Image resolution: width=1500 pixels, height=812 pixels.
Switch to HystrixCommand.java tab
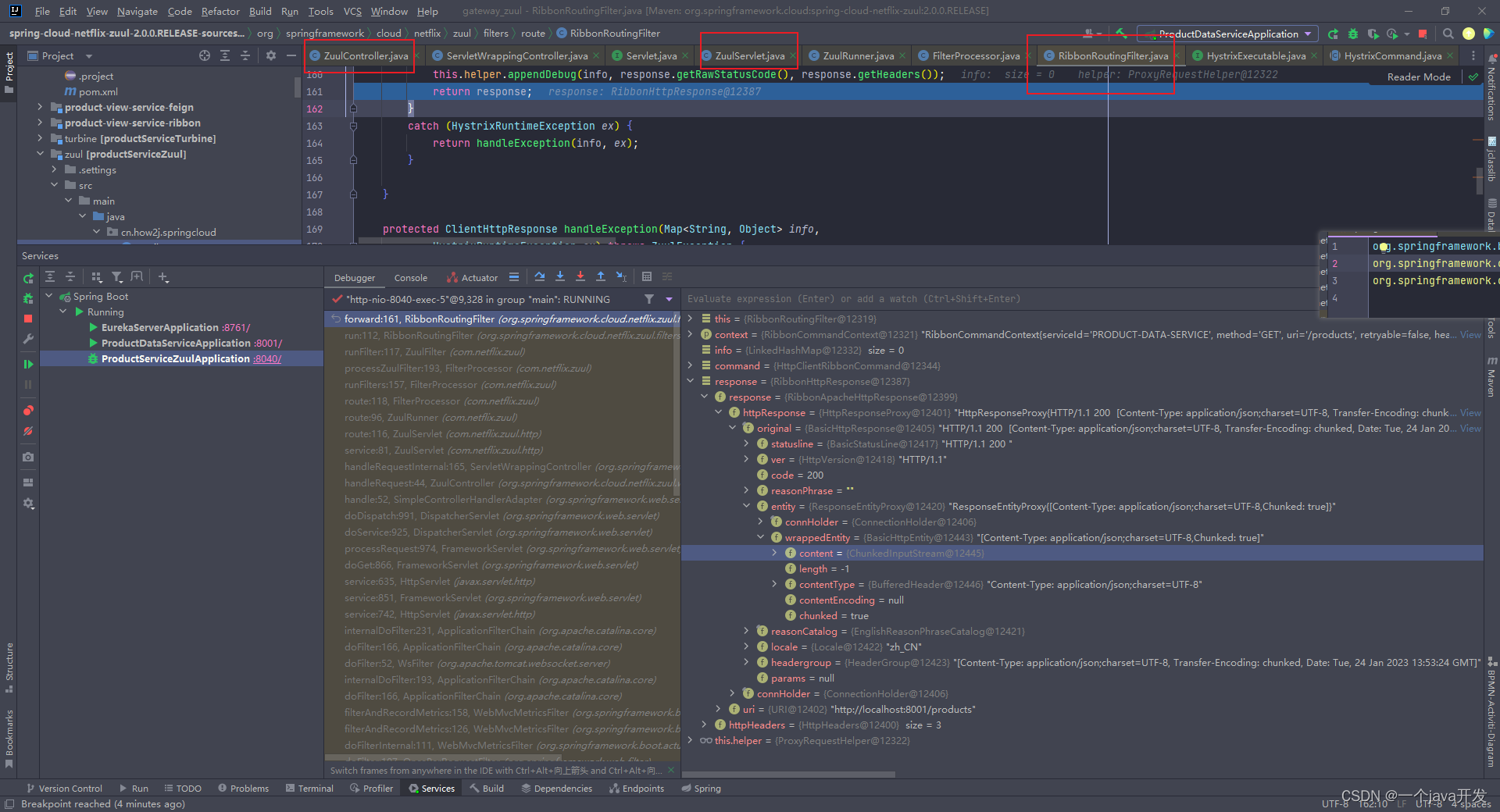[x=1392, y=55]
